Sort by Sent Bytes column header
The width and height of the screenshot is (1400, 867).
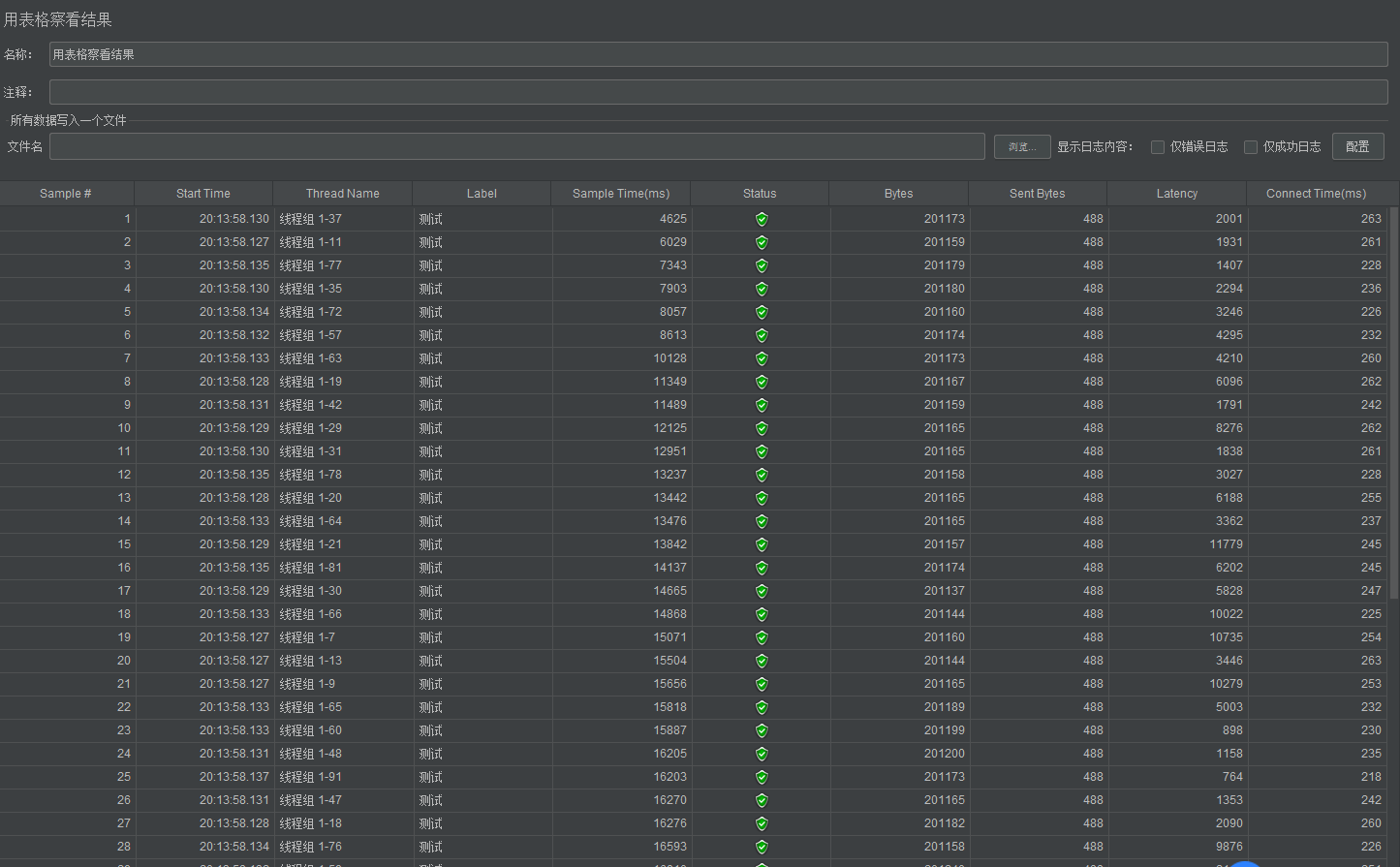1038,194
